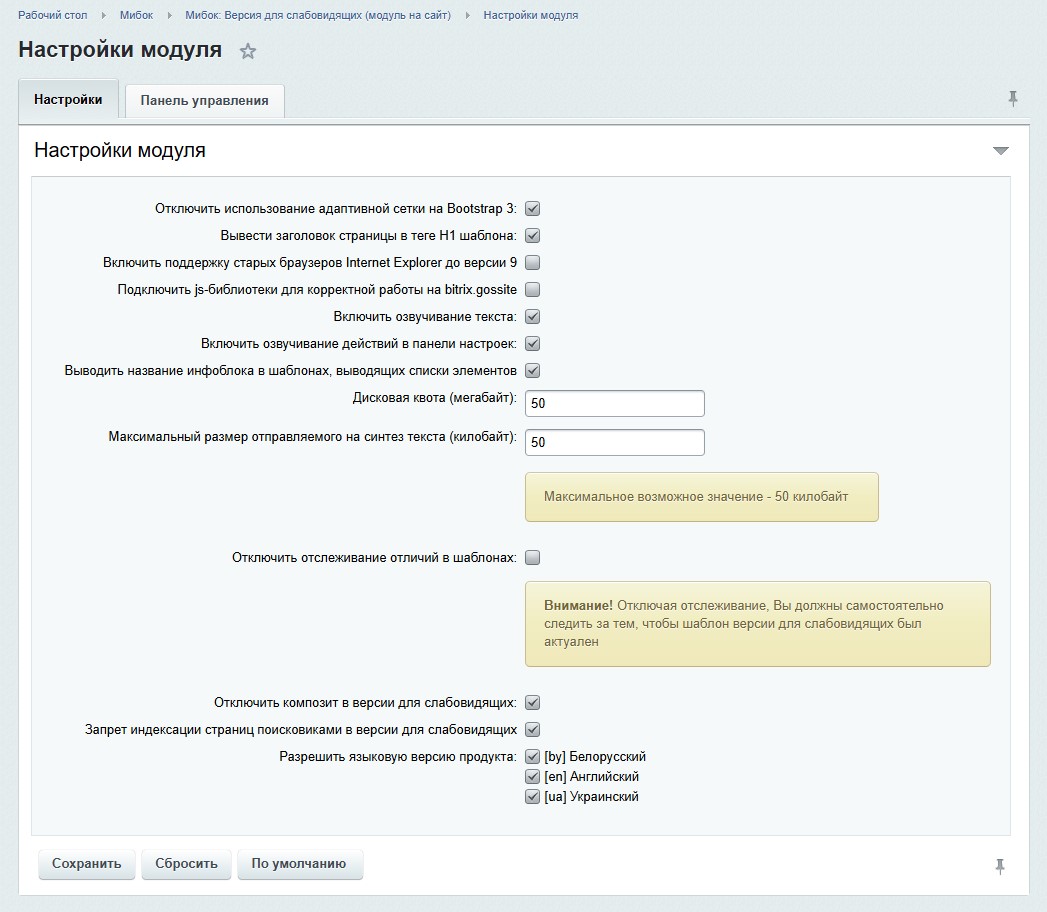Enable Internet Explorer old browser support
The image size is (1047, 912).
[x=533, y=263]
